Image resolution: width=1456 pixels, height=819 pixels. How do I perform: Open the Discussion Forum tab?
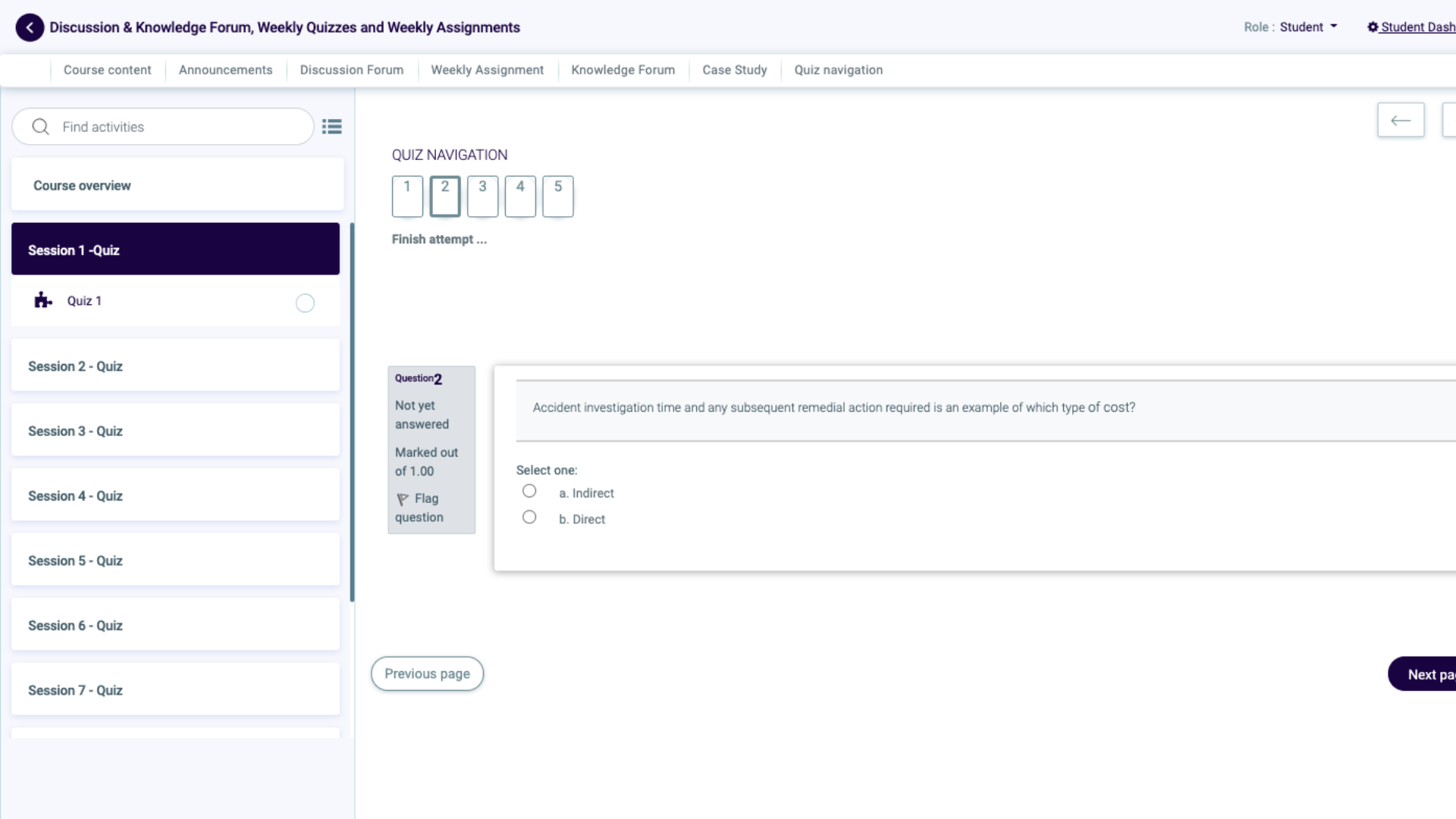[352, 70]
